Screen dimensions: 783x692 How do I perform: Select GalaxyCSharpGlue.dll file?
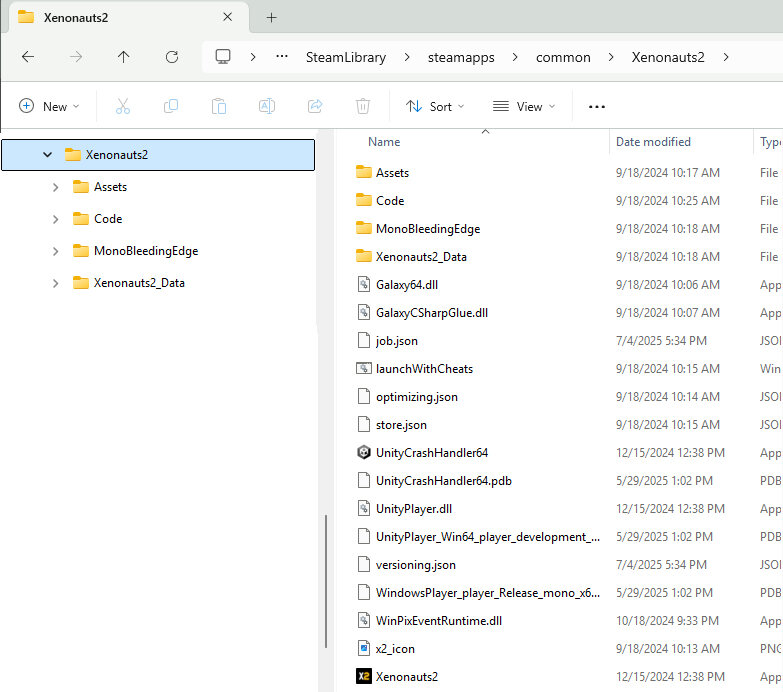[432, 313]
